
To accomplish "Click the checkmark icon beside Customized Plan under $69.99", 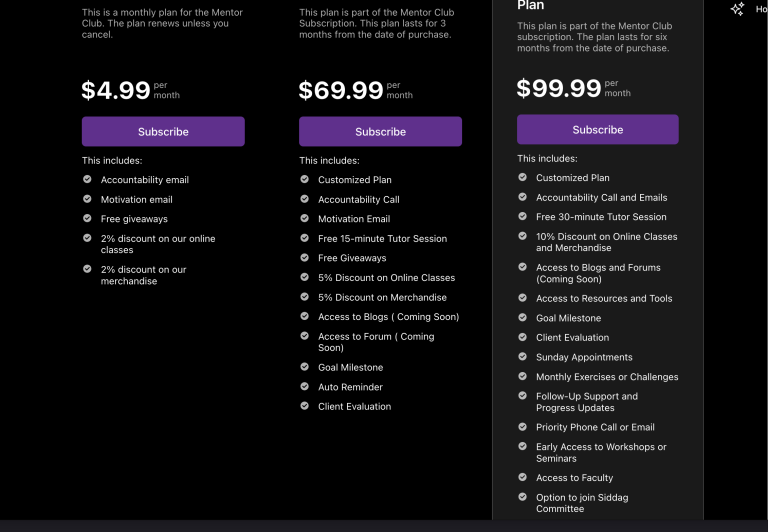I will pyautogui.click(x=305, y=180).
